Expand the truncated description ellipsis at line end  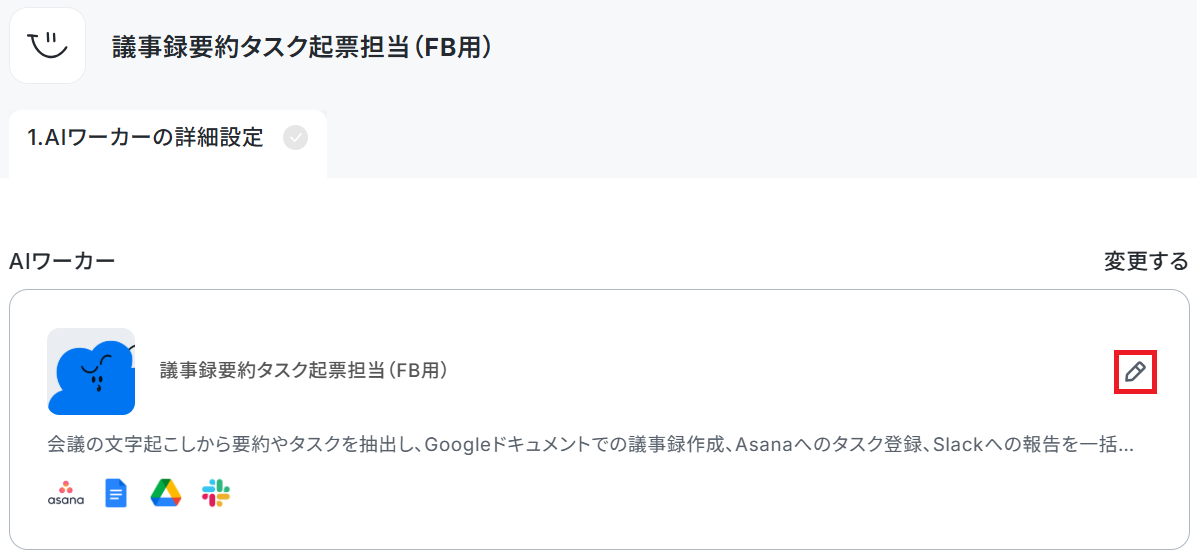[1124, 448]
